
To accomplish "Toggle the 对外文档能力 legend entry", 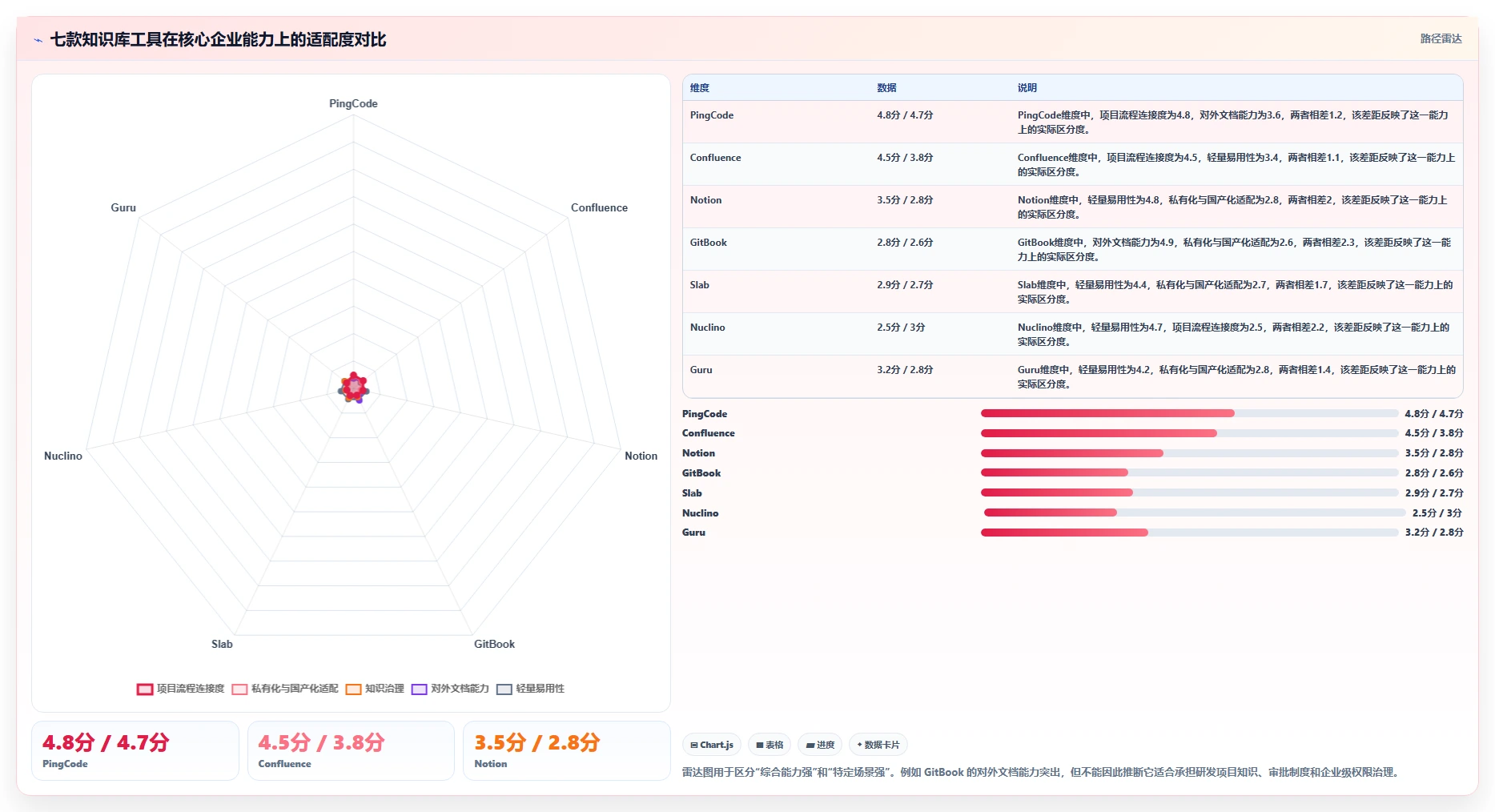I will [x=450, y=689].
